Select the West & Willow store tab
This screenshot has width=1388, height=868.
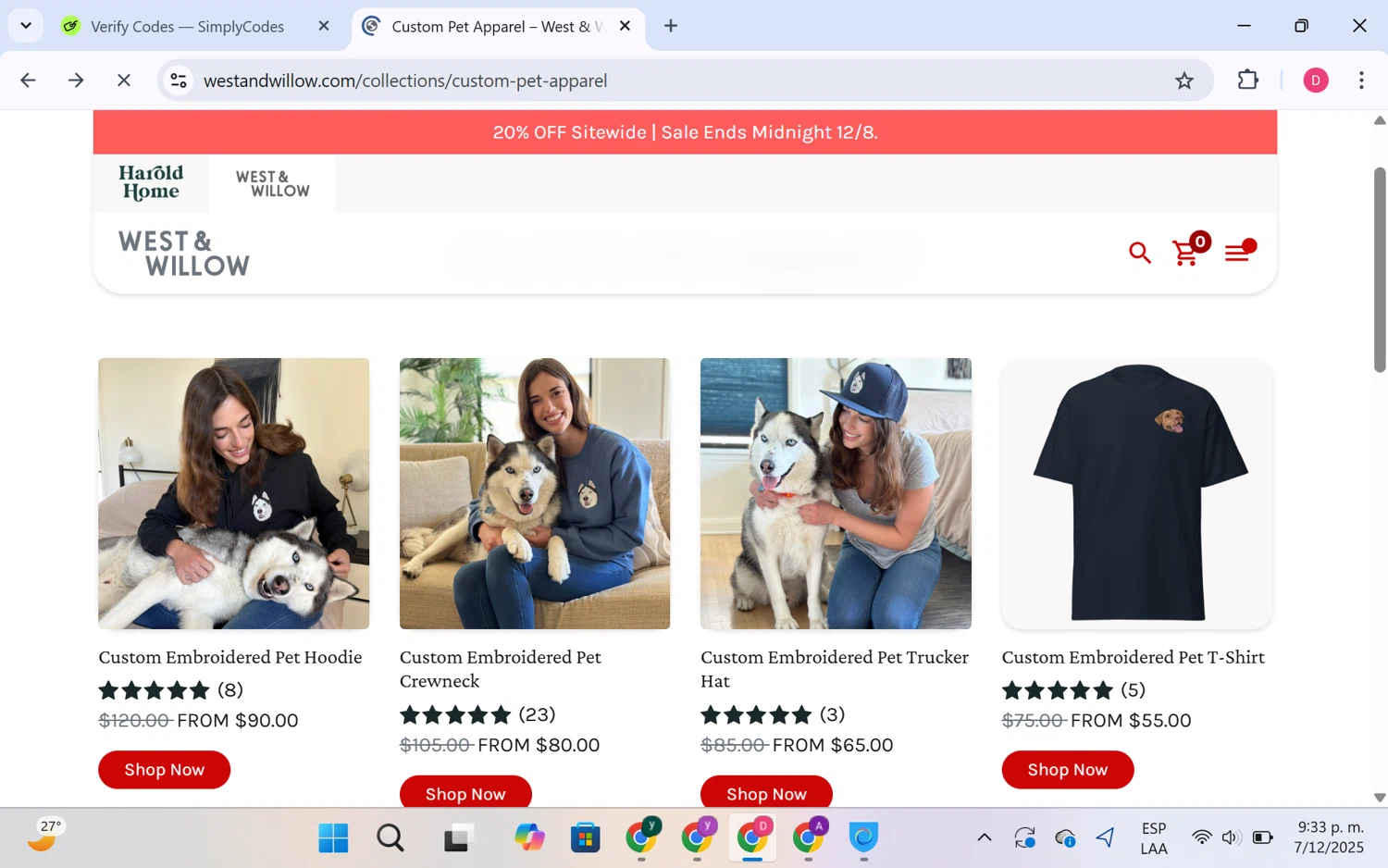272,183
